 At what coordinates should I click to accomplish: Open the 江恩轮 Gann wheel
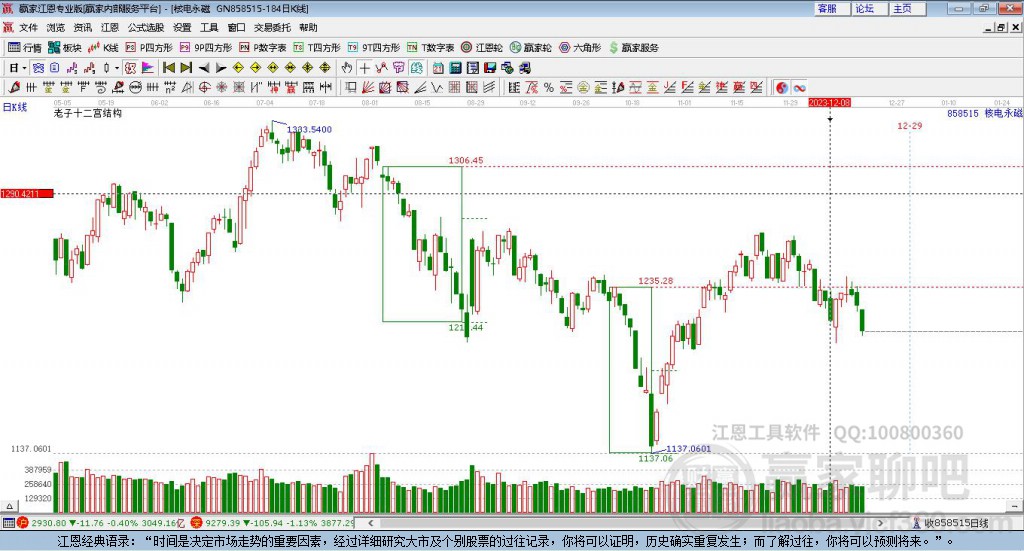click(482, 48)
